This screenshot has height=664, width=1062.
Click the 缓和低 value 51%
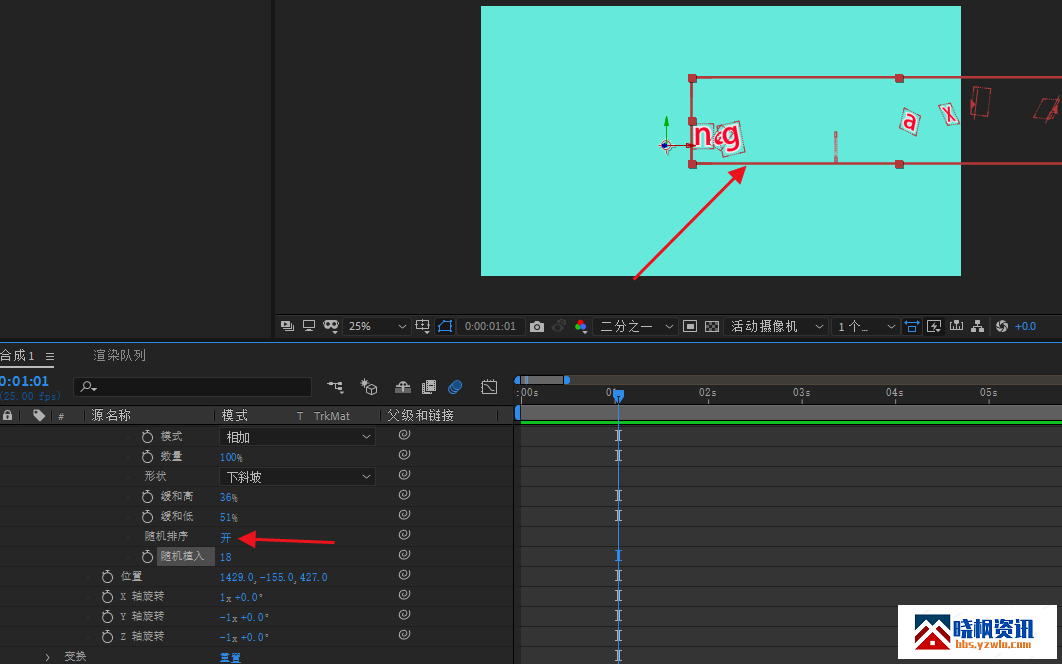pyautogui.click(x=229, y=517)
